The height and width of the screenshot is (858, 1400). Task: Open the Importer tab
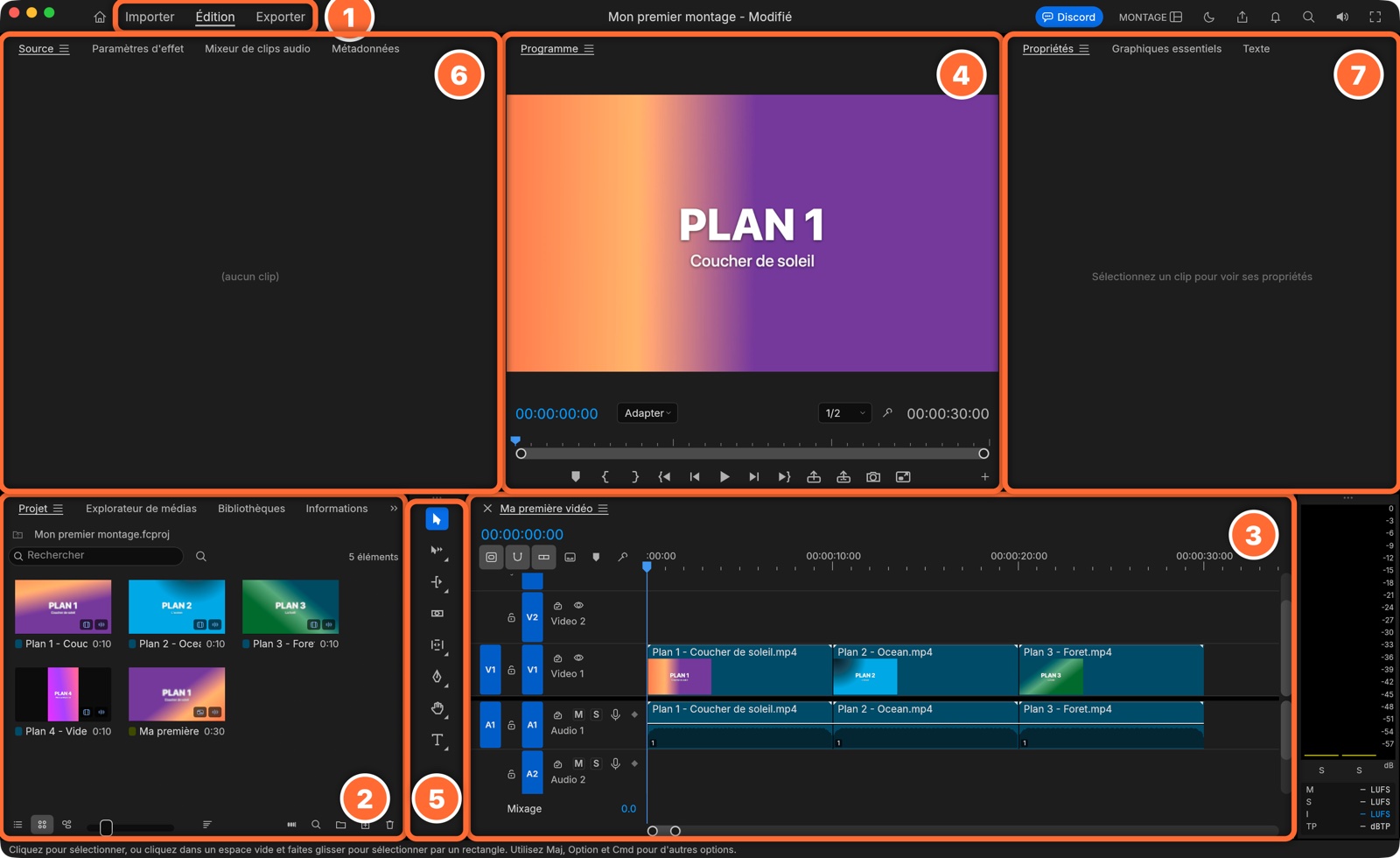point(150,17)
